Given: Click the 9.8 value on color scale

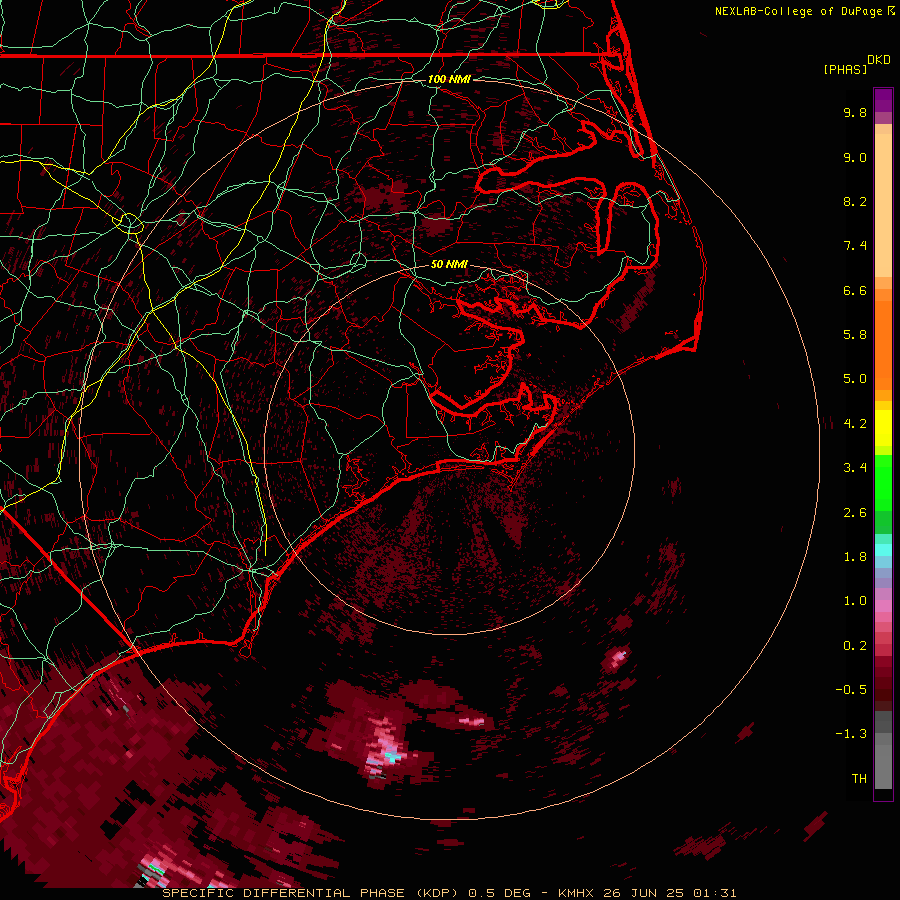Looking at the screenshot, I should 855,112.
